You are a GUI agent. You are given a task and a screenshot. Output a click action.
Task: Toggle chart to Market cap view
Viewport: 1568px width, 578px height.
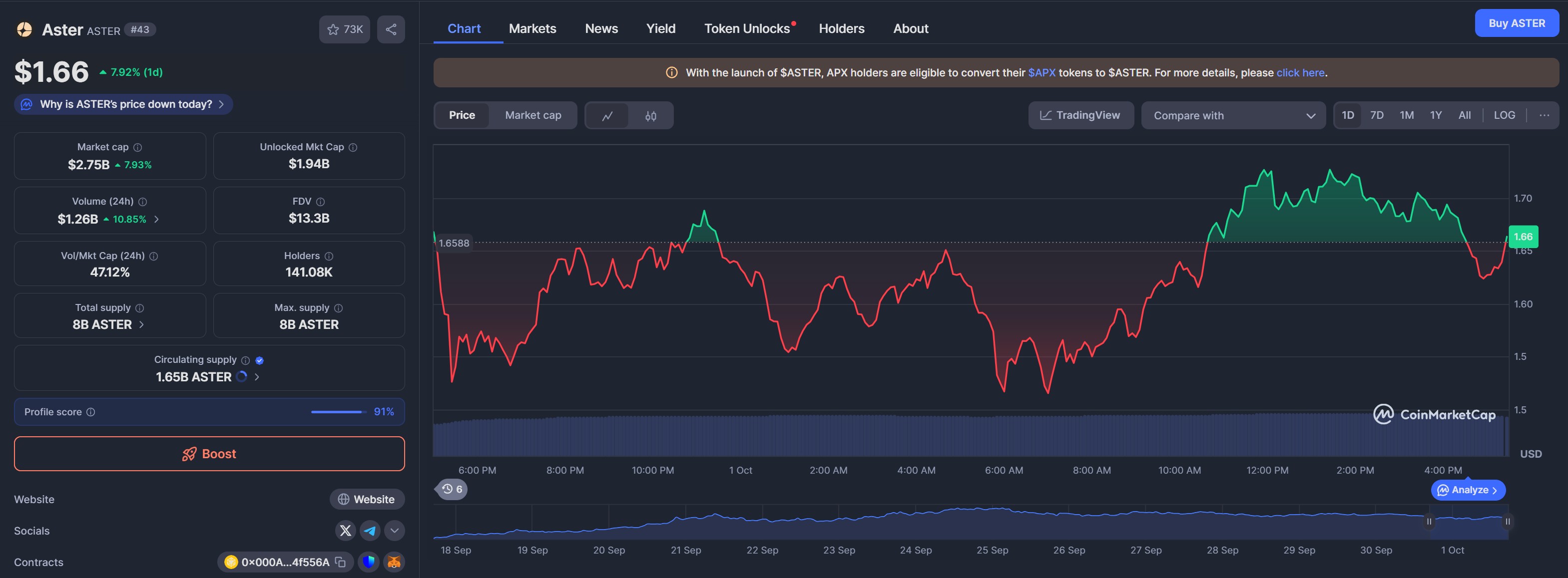pyautogui.click(x=532, y=116)
